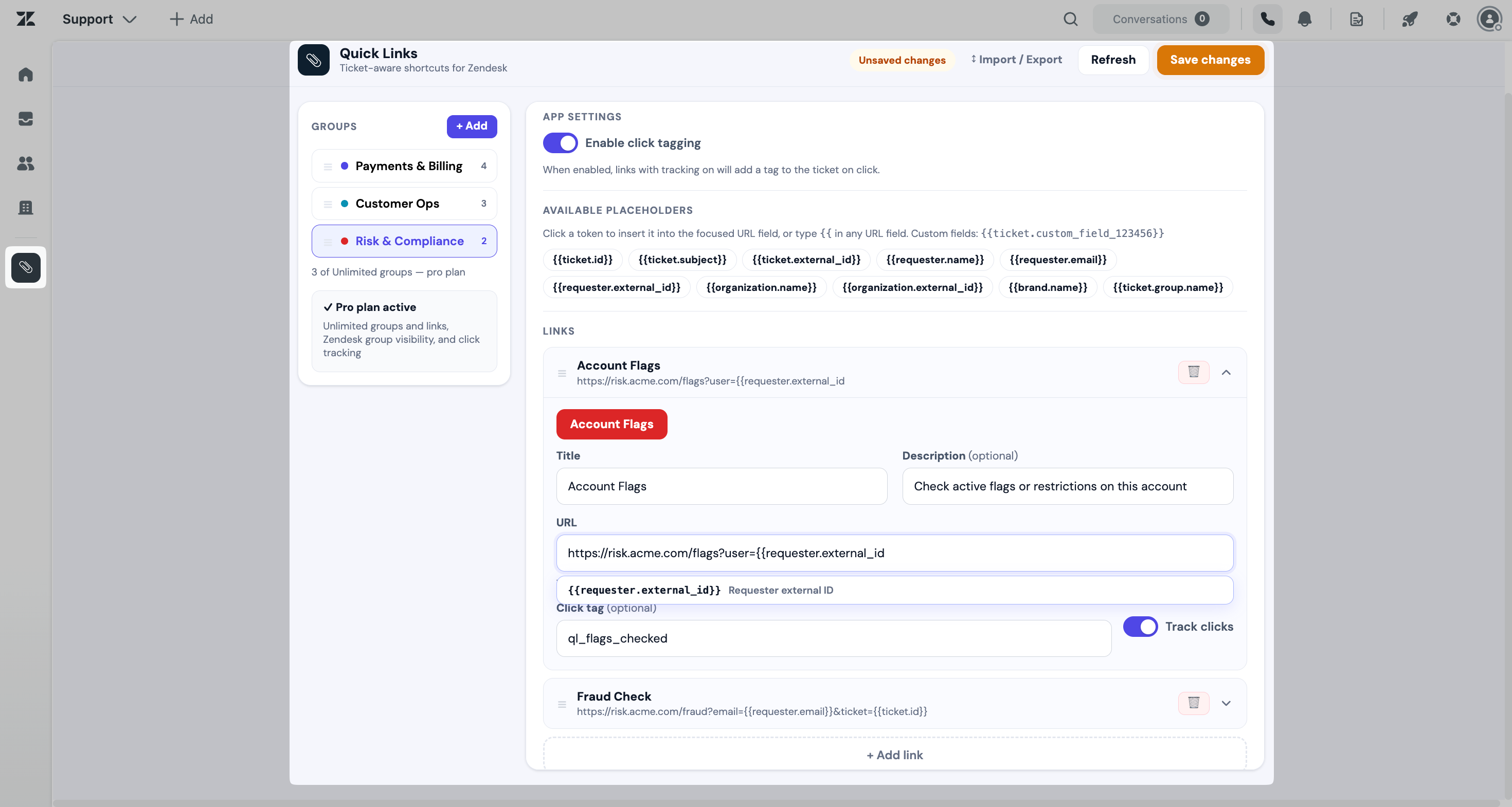Grab the Payments & Billing group drag handle

pos(328,167)
